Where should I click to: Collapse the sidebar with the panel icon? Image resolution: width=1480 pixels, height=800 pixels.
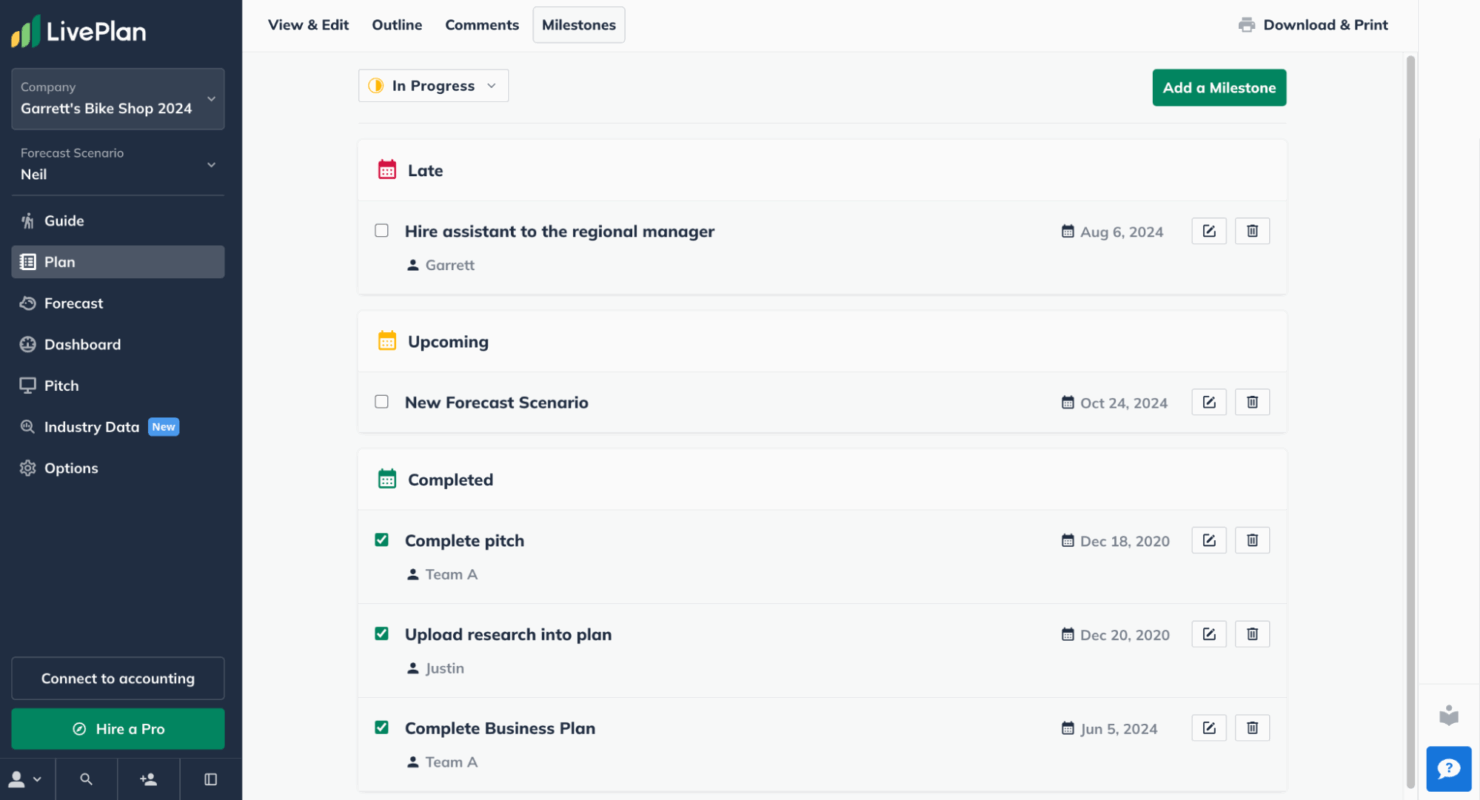[211, 779]
